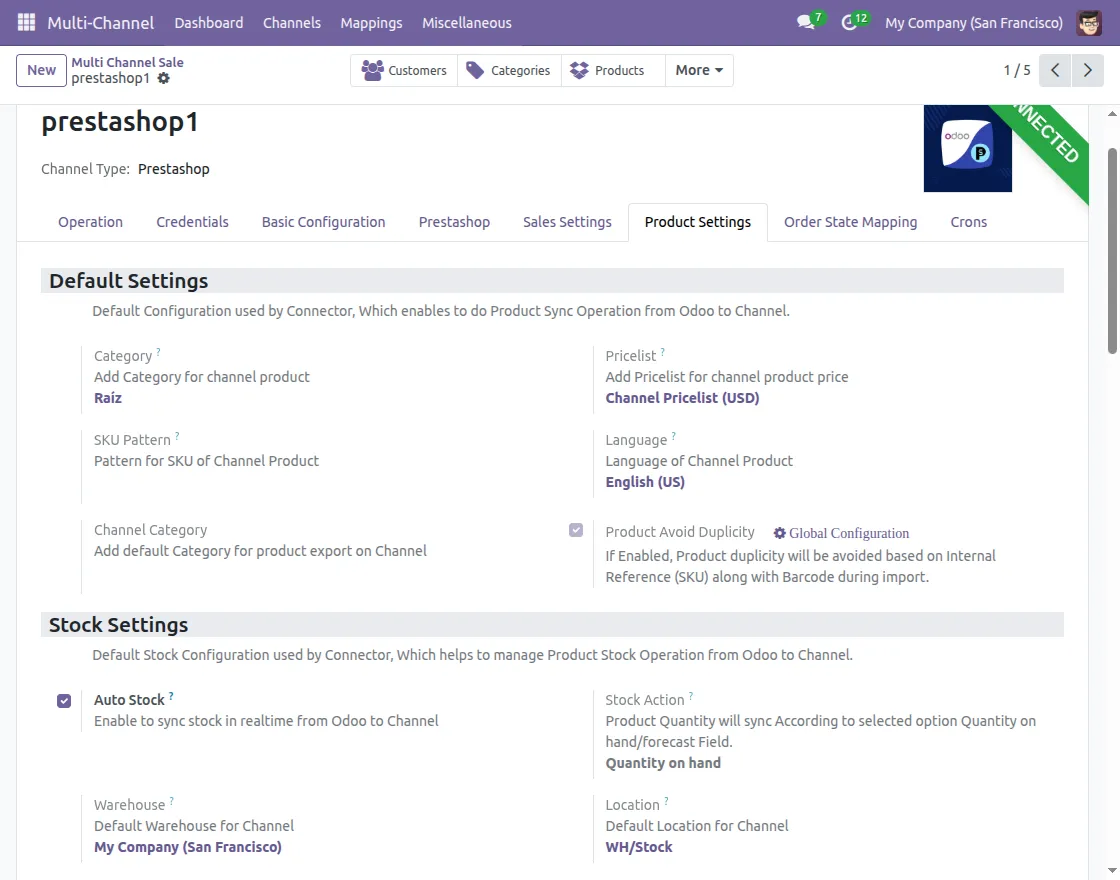Open Discuss messages from the chat icon

tap(805, 22)
